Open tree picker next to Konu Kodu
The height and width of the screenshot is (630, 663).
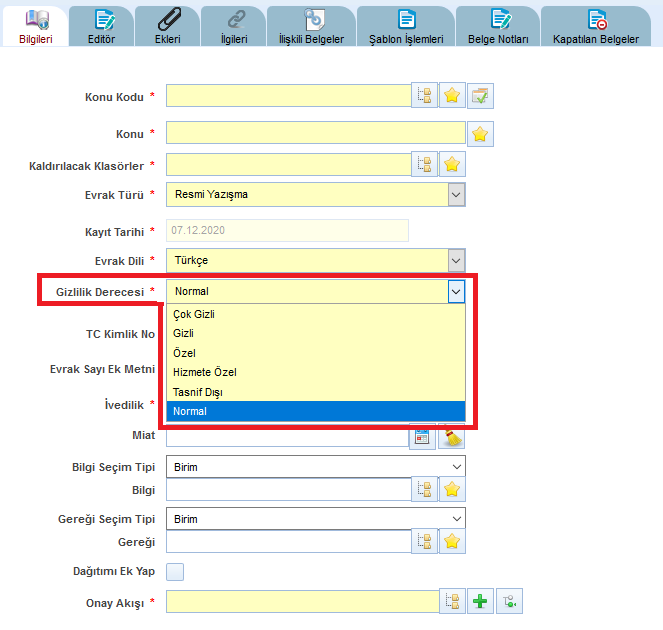424,96
